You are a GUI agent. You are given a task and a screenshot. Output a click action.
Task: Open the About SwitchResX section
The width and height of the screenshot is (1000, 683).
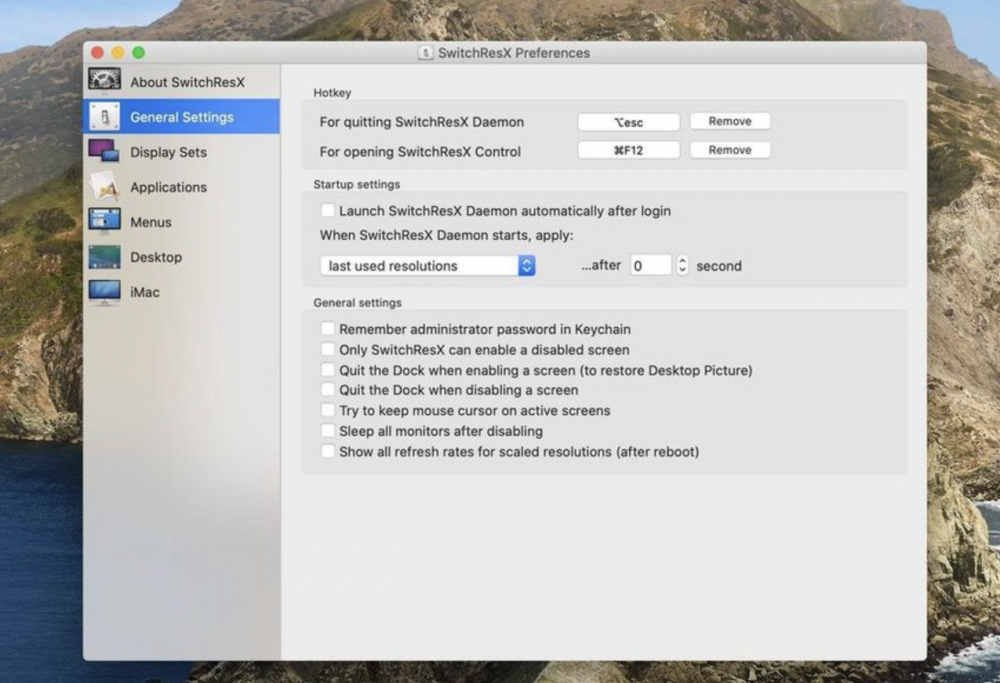(x=181, y=82)
